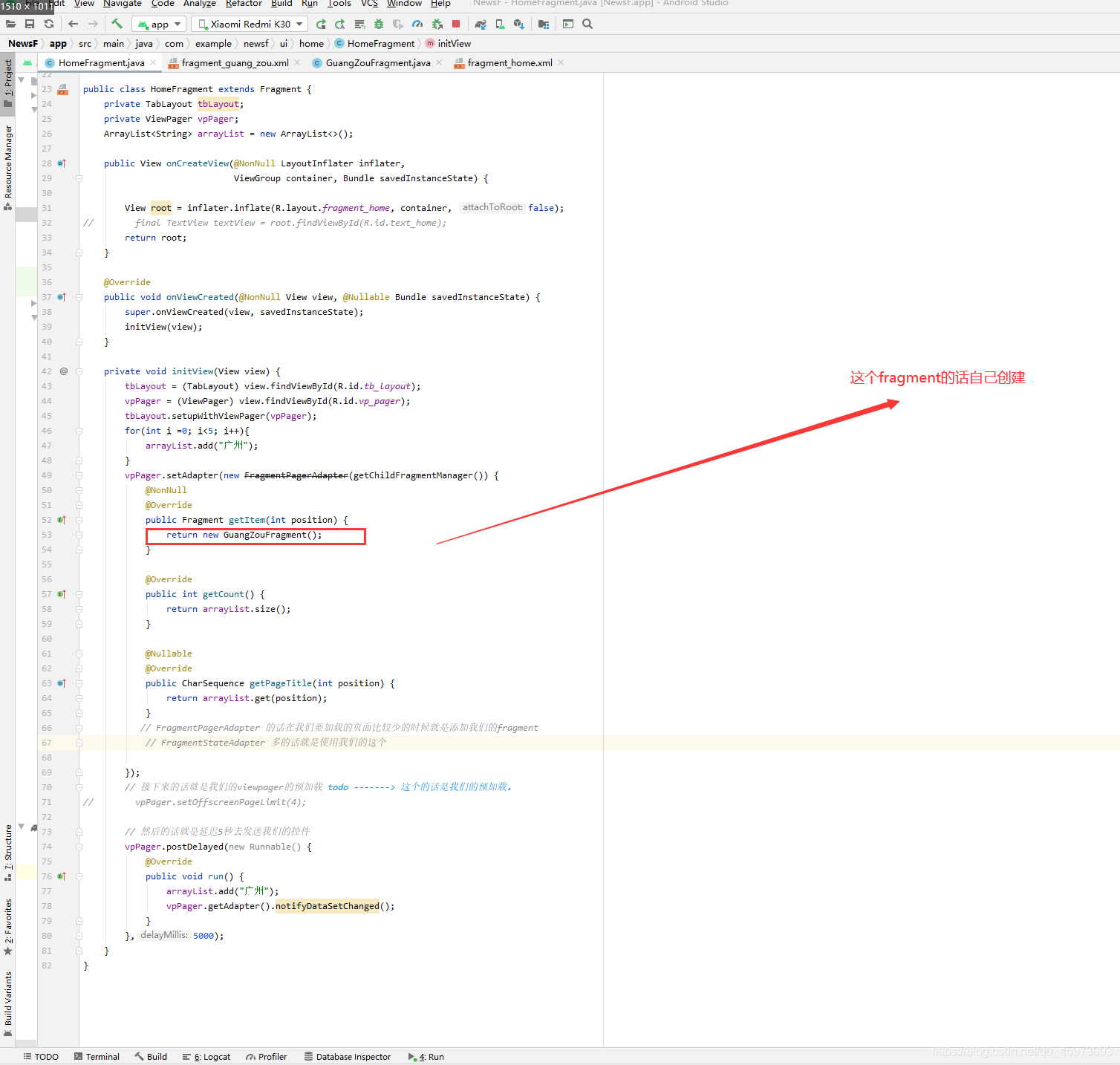Debug the app with the bug icon

379,24
